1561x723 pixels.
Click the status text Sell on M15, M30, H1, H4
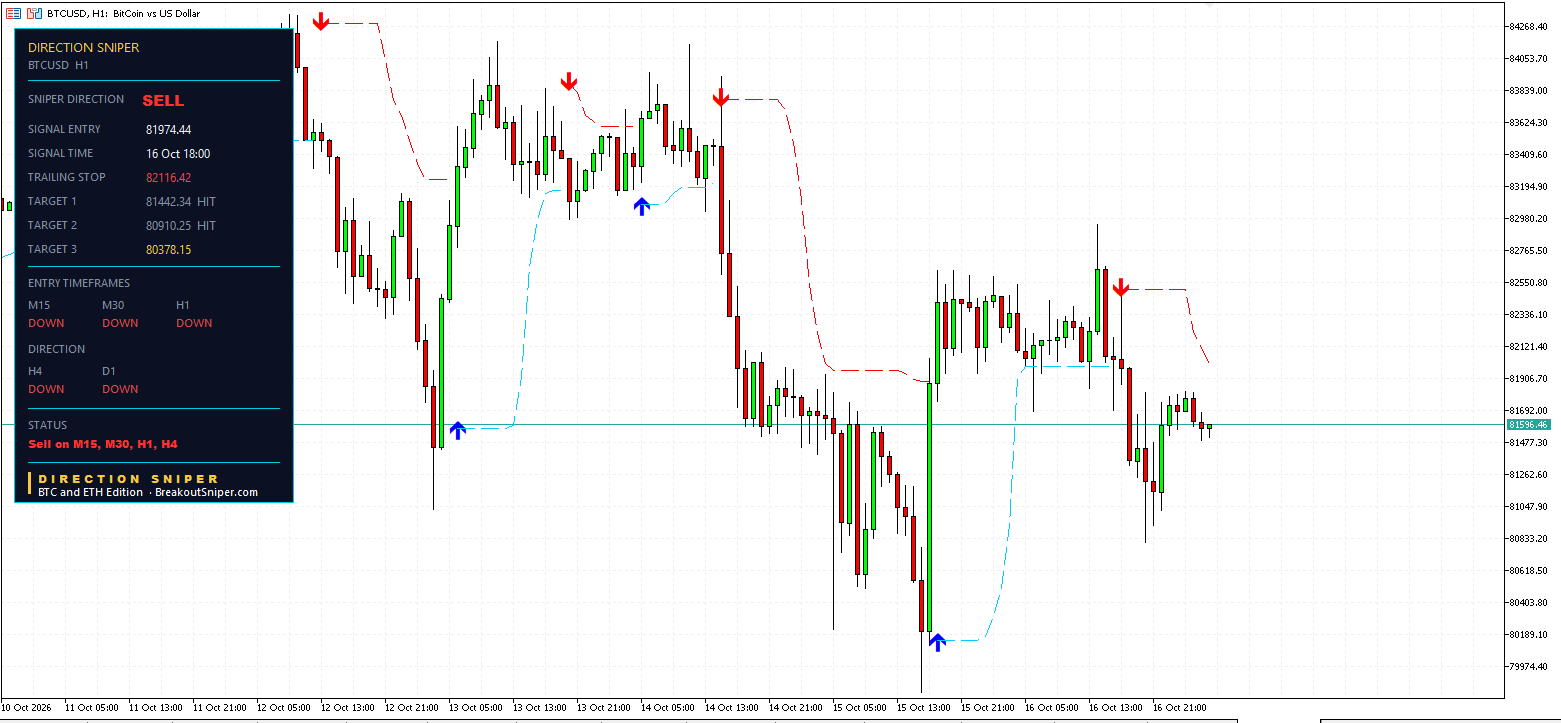click(x=103, y=444)
